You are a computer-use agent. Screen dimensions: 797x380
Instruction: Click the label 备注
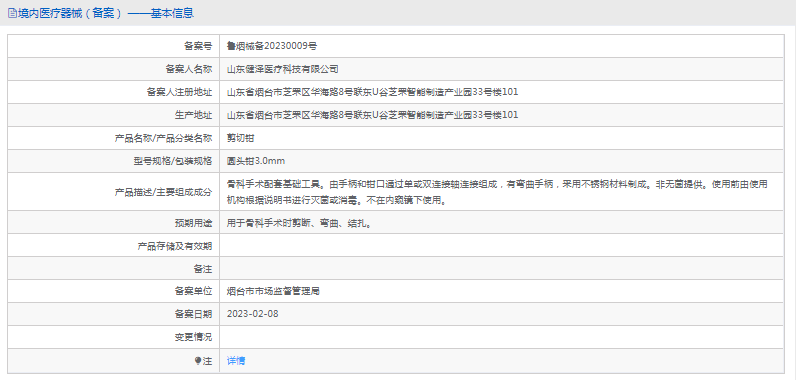[x=203, y=268]
